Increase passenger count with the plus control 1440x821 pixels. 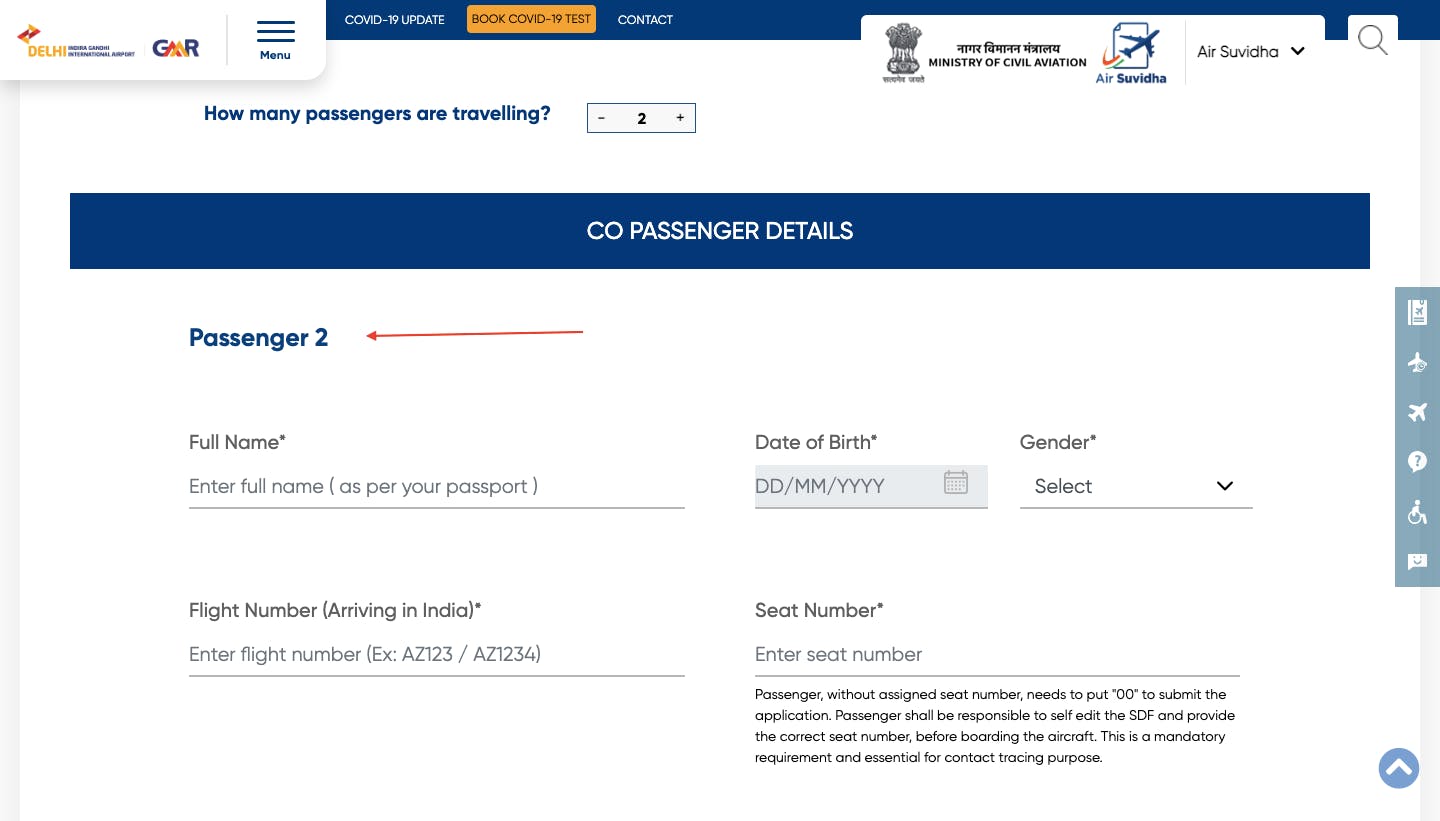click(x=680, y=118)
